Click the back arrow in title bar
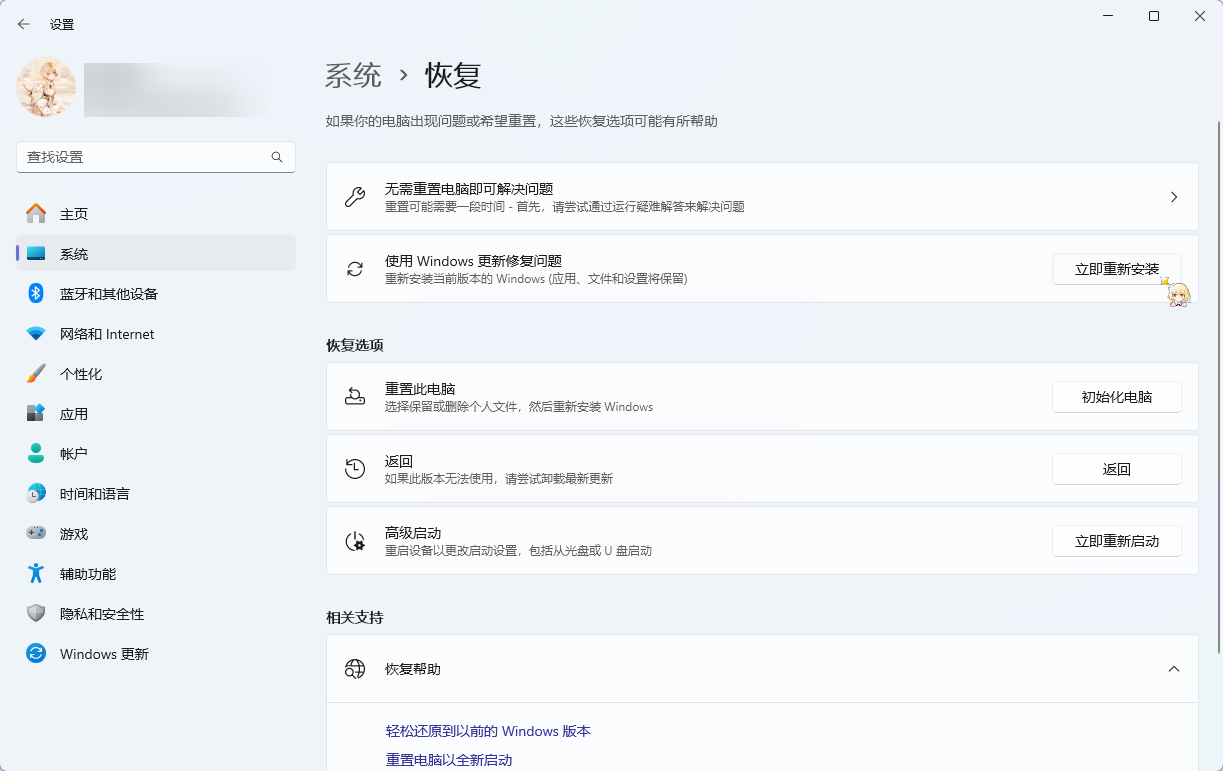The image size is (1223, 771). click(24, 24)
